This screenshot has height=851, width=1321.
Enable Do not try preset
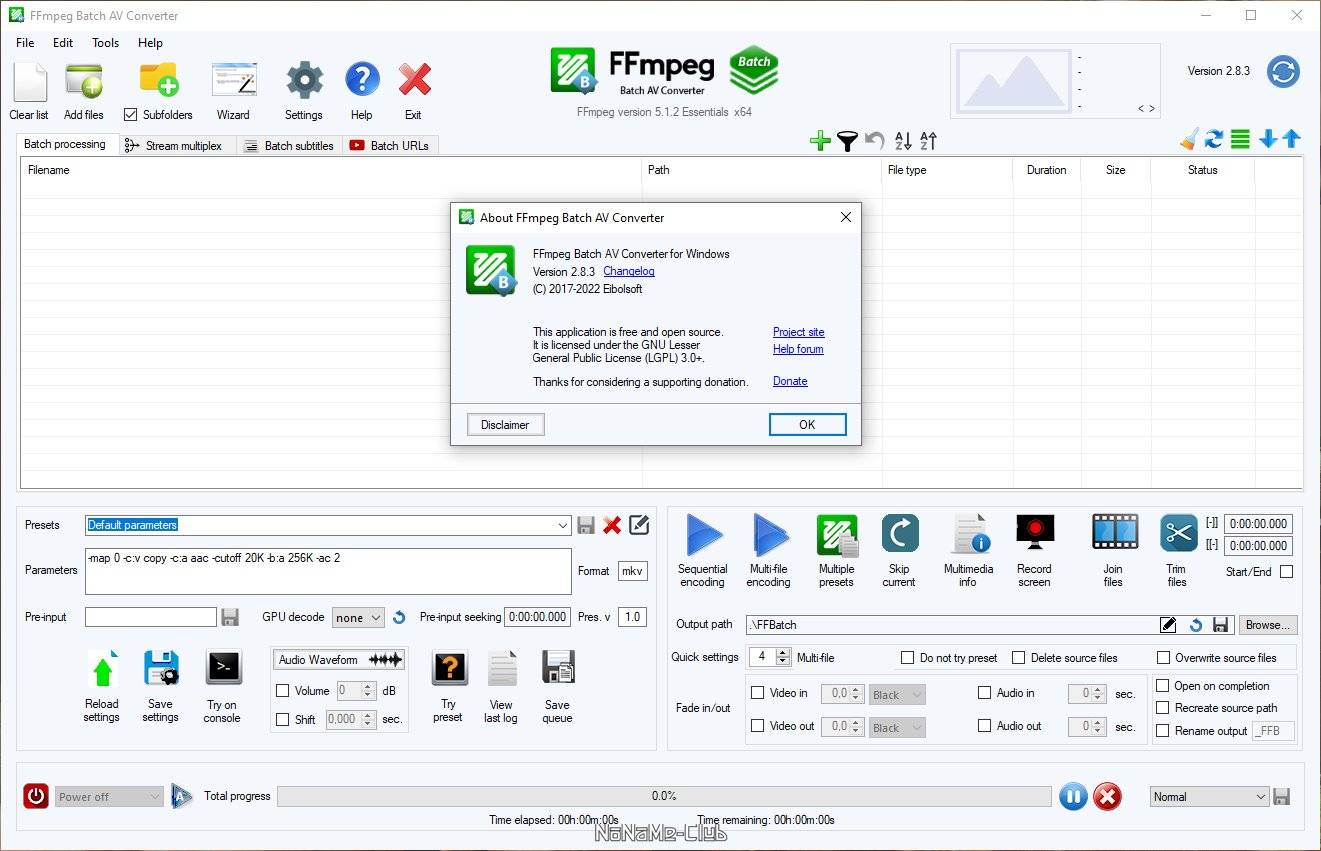908,657
